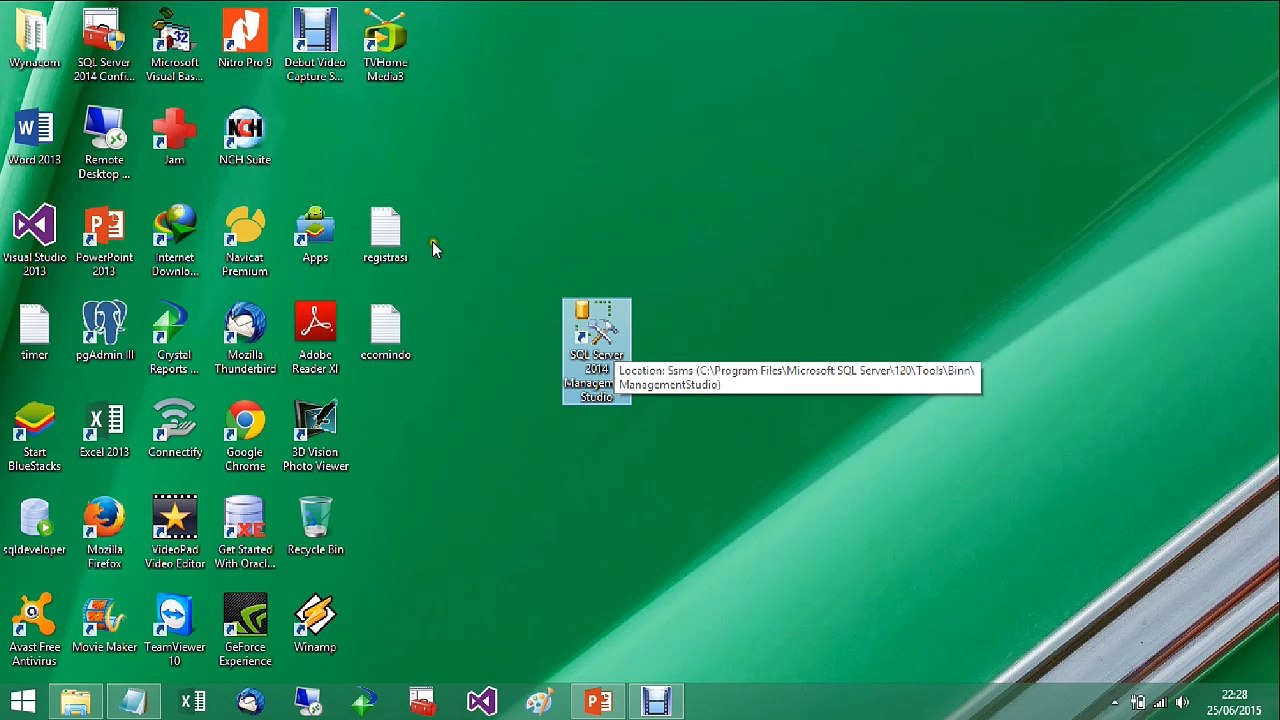This screenshot has height=720, width=1280.
Task: Select the Word 2013 desktop icon
Action: click(34, 137)
